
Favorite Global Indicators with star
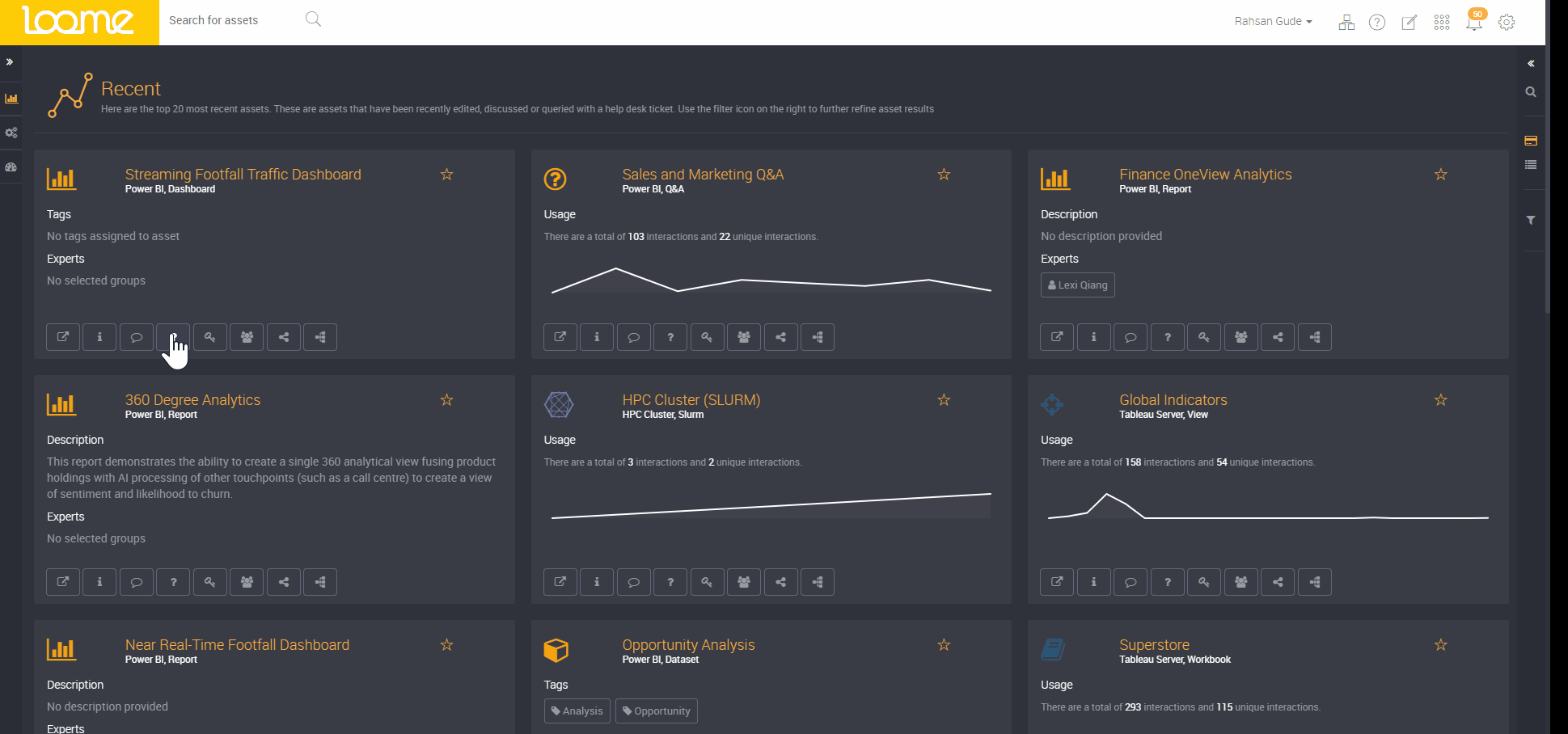click(1441, 399)
